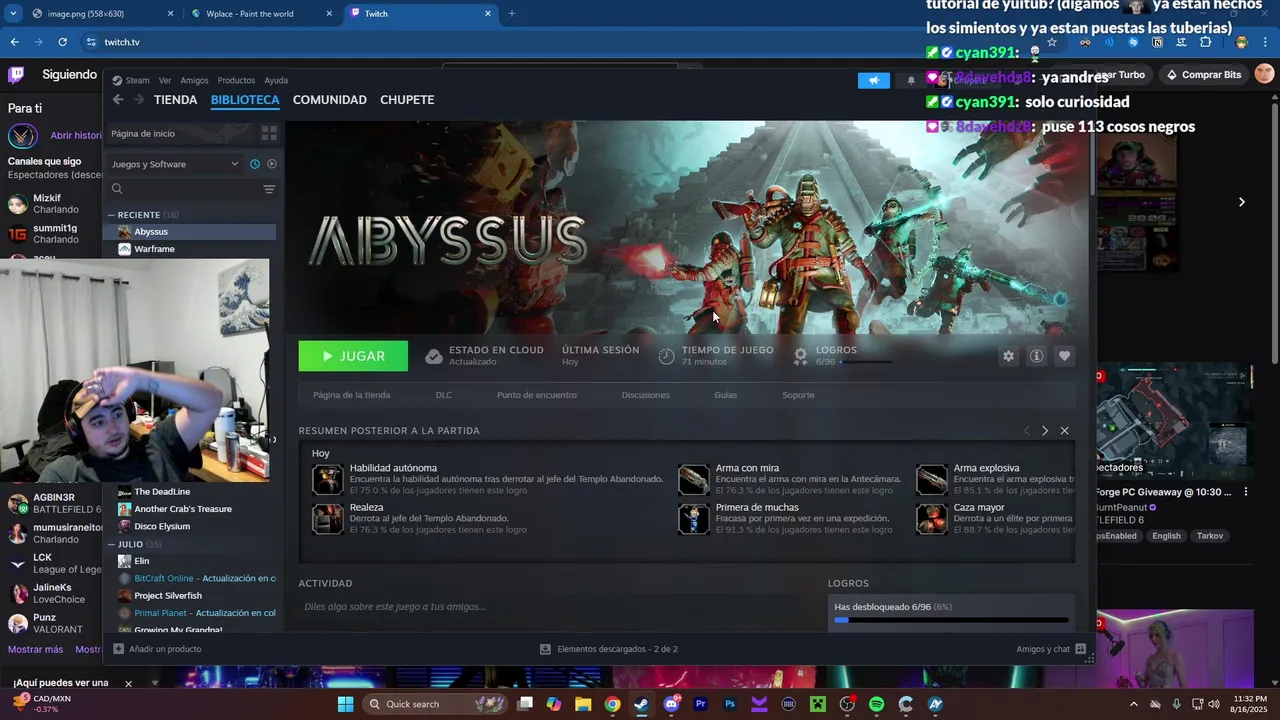Open the Amigos menu in Steam
This screenshot has height=720, width=1280.
pyautogui.click(x=194, y=81)
